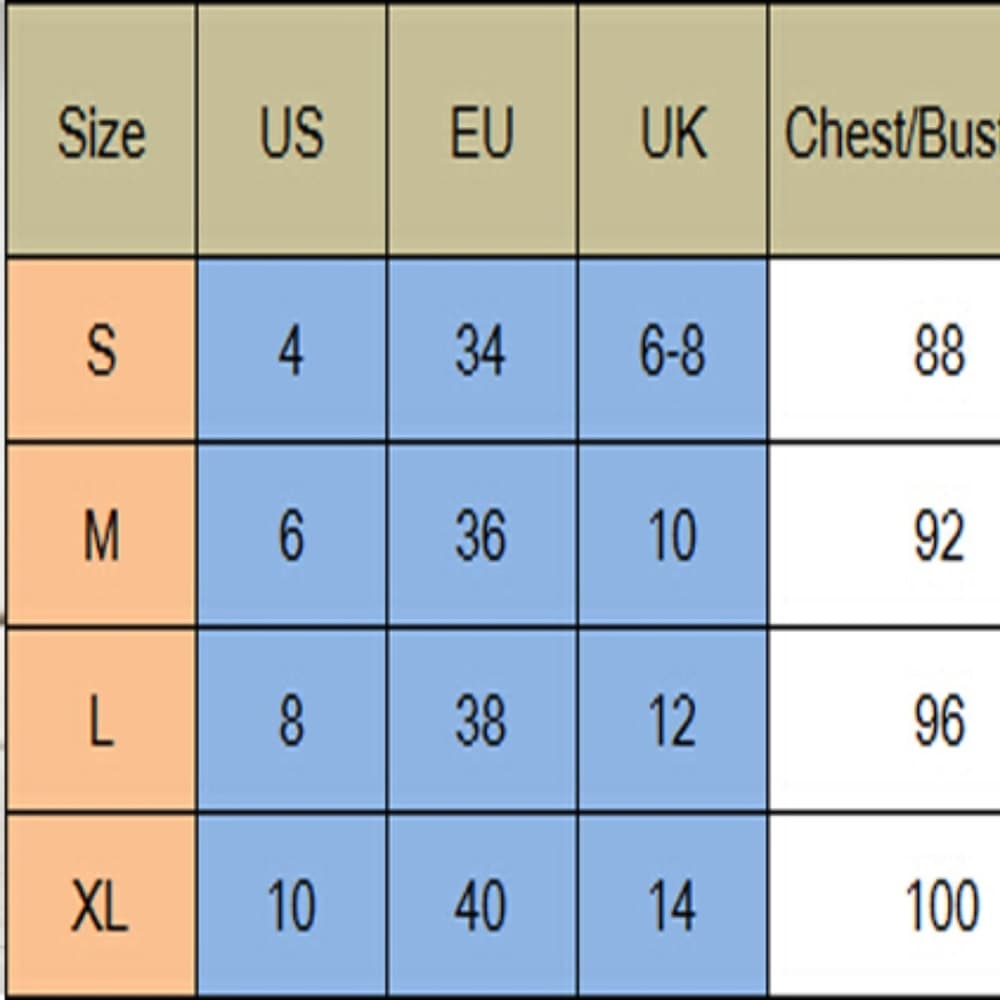Select the UK header cell
Viewport: 1000px width, 1000px height.
[673, 130]
